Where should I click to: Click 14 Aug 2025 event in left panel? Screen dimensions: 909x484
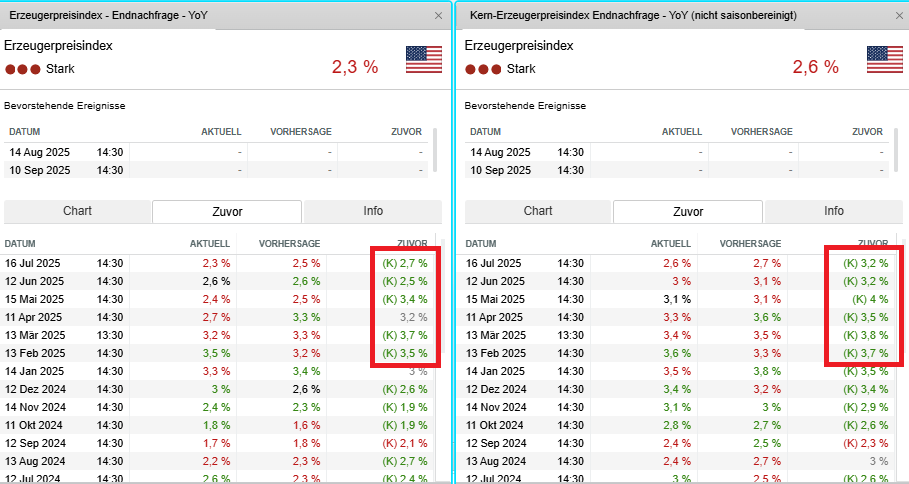point(216,152)
